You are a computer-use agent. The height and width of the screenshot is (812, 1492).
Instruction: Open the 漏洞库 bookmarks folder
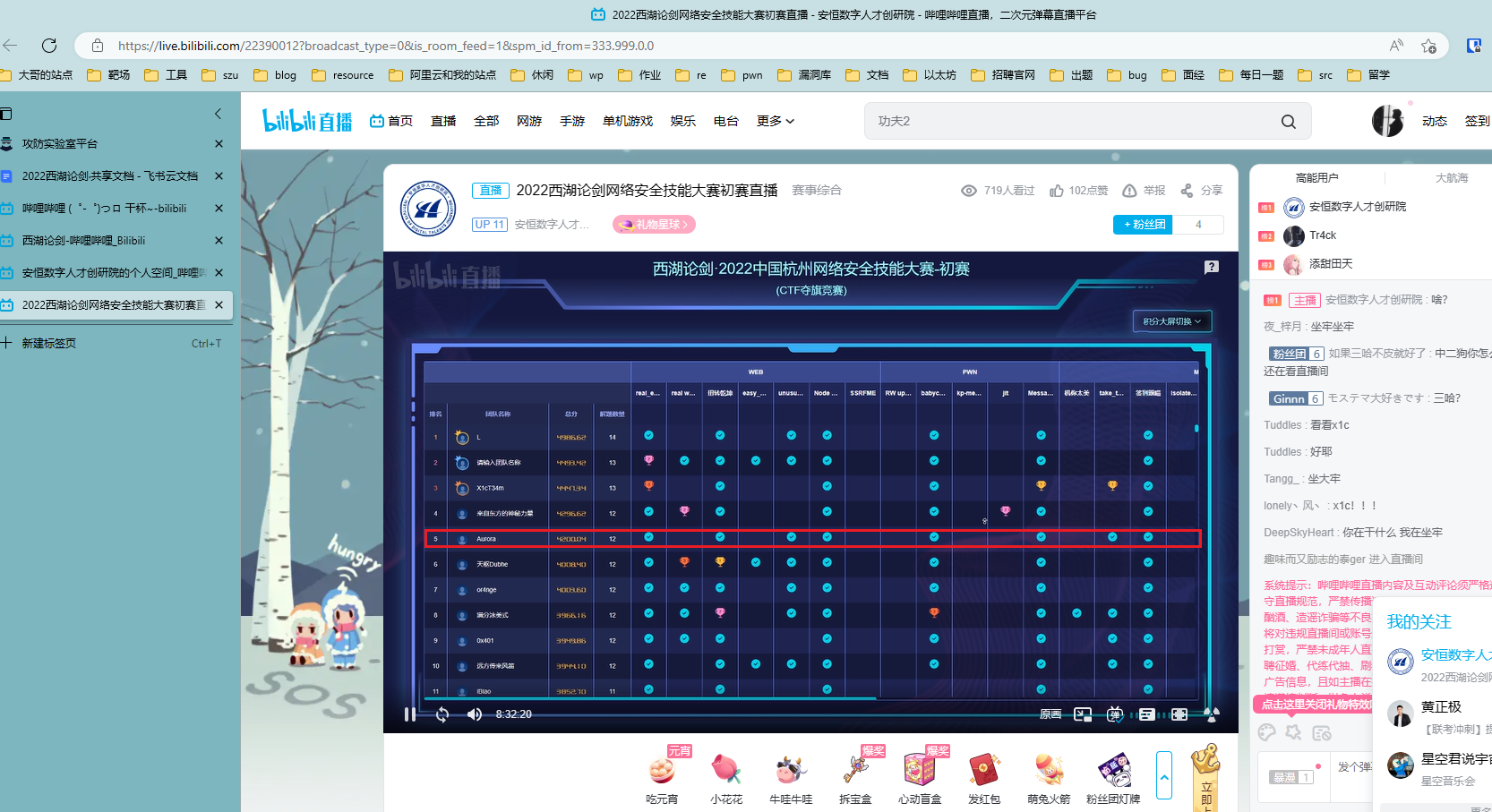804,75
